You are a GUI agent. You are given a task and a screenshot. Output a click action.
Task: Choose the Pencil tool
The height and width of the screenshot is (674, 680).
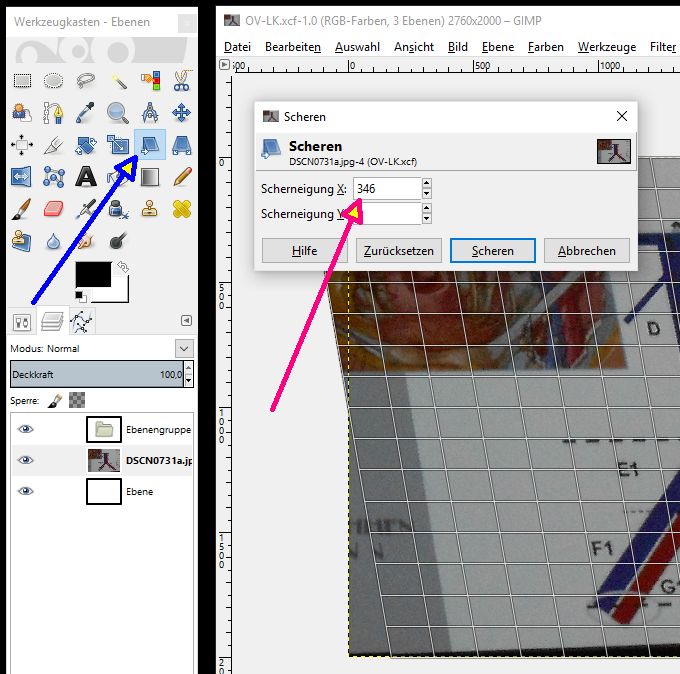[182, 178]
